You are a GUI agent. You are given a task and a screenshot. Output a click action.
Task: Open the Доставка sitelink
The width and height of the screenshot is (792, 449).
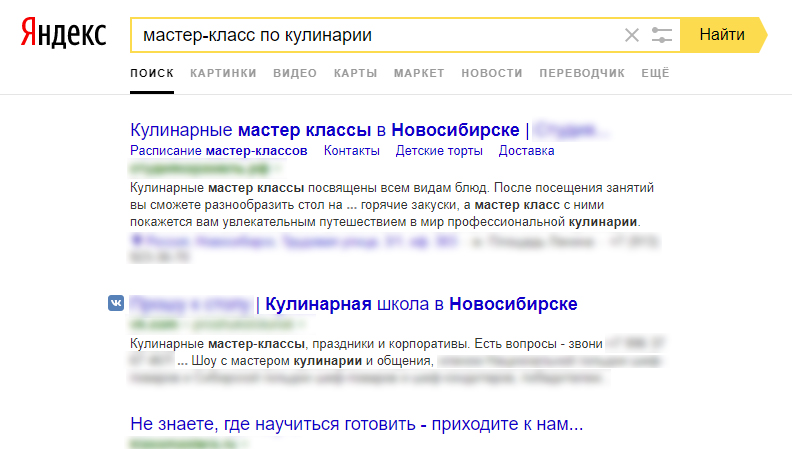[x=526, y=151]
